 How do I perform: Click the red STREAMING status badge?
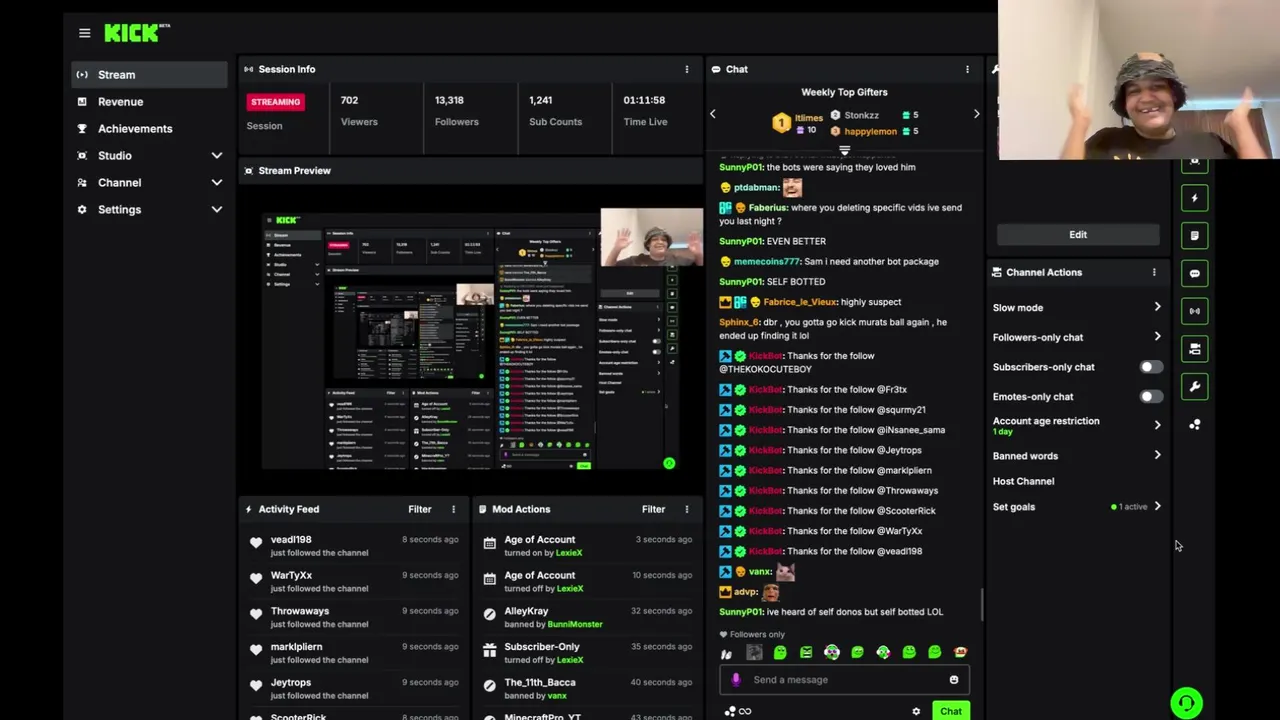point(275,102)
